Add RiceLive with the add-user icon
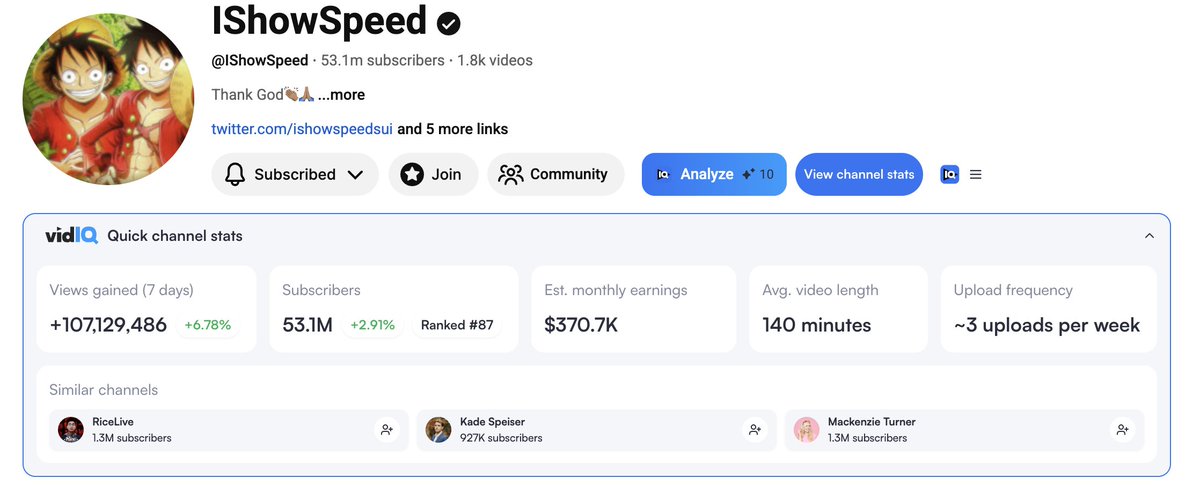Image resolution: width=1200 pixels, height=485 pixels. [386, 430]
